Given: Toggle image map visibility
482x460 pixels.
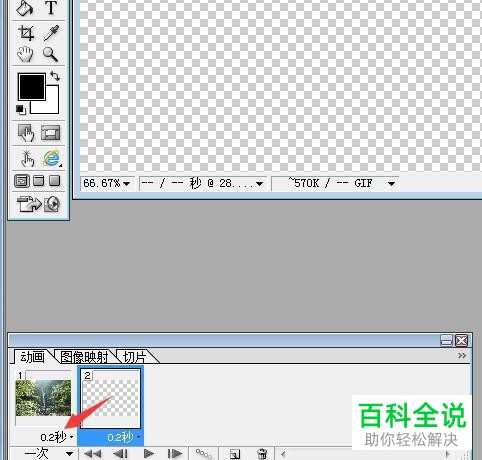Looking at the screenshot, I should [x=26, y=133].
